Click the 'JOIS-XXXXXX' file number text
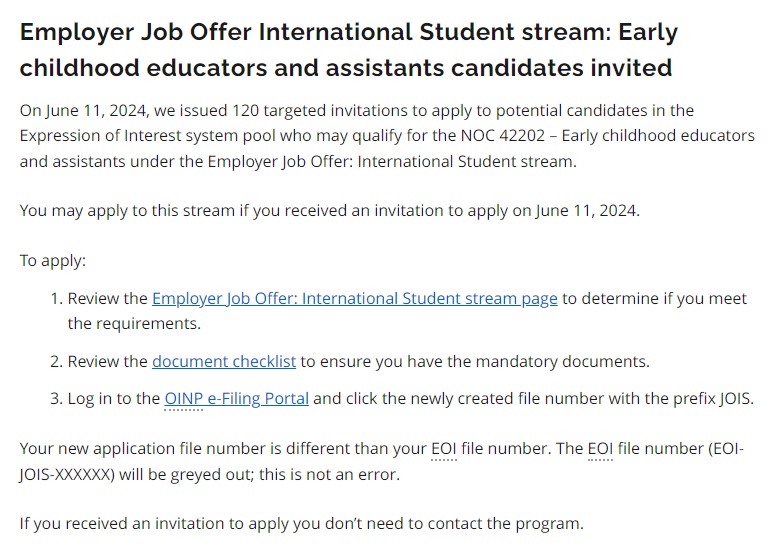 pos(64,474)
